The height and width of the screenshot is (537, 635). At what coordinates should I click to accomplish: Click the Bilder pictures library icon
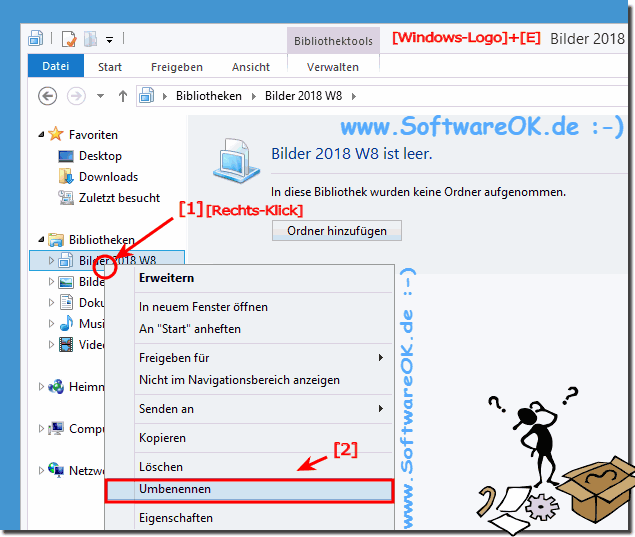pyautogui.click(x=66, y=282)
